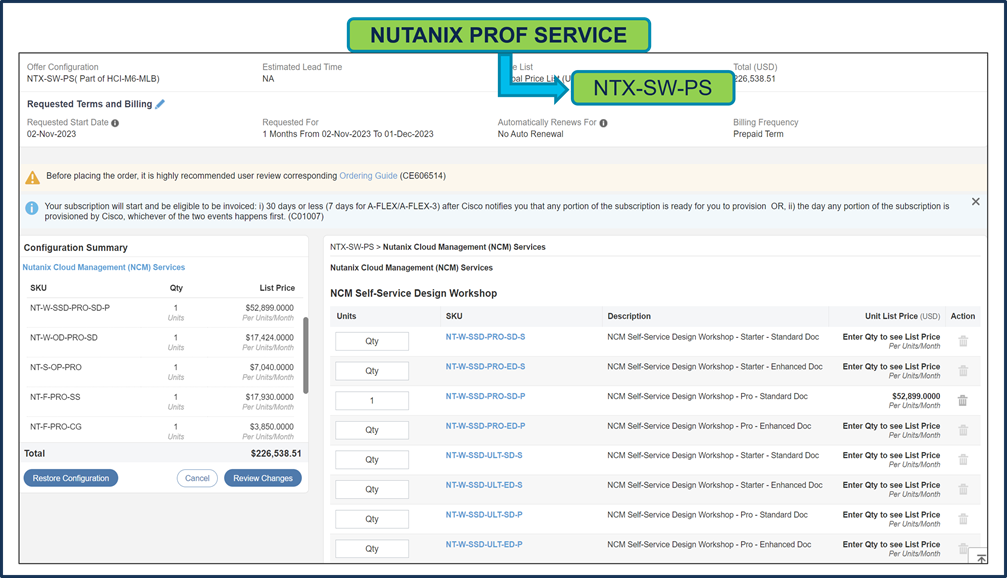Click NCM Self-Service Design Workshop heading
1007x578 pixels.
coord(414,293)
